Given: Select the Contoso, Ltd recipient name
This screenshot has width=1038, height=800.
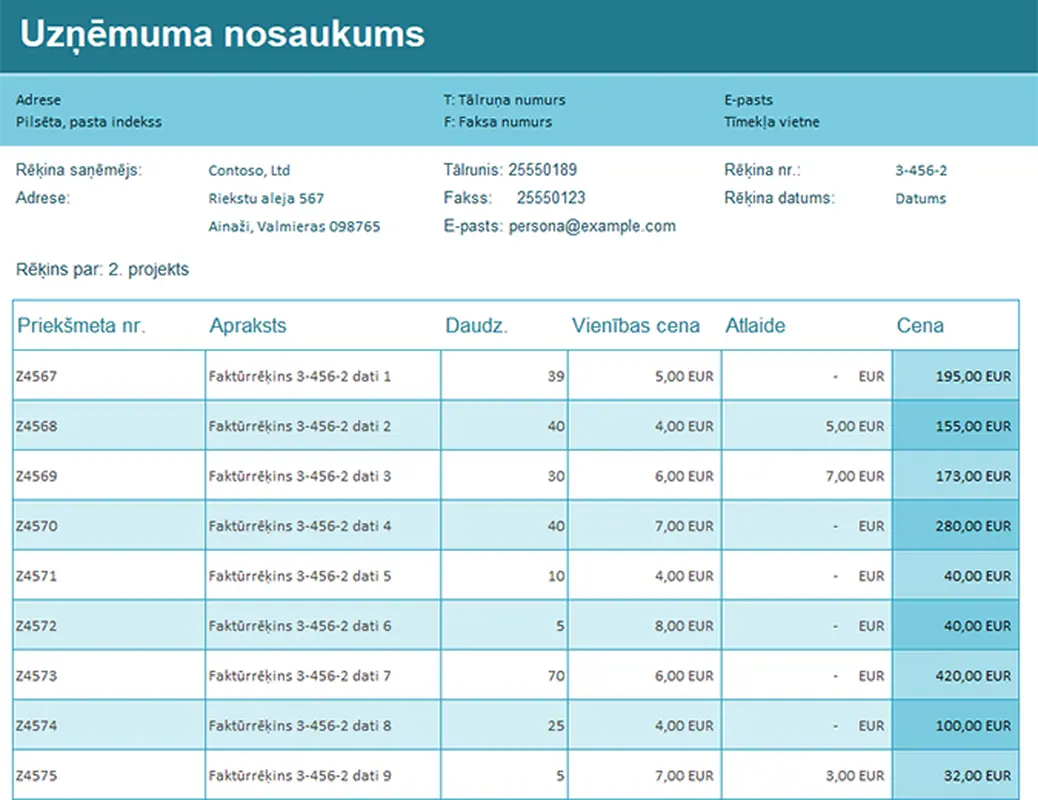Looking at the screenshot, I should coord(249,171).
